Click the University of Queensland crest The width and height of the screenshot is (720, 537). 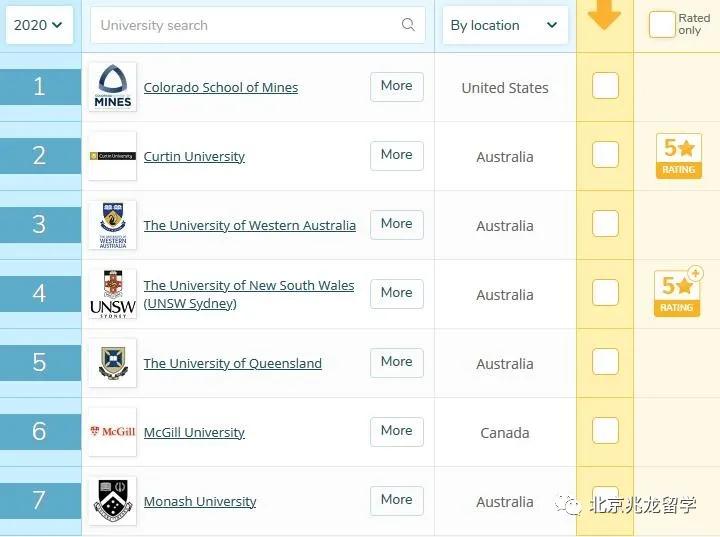[112, 363]
